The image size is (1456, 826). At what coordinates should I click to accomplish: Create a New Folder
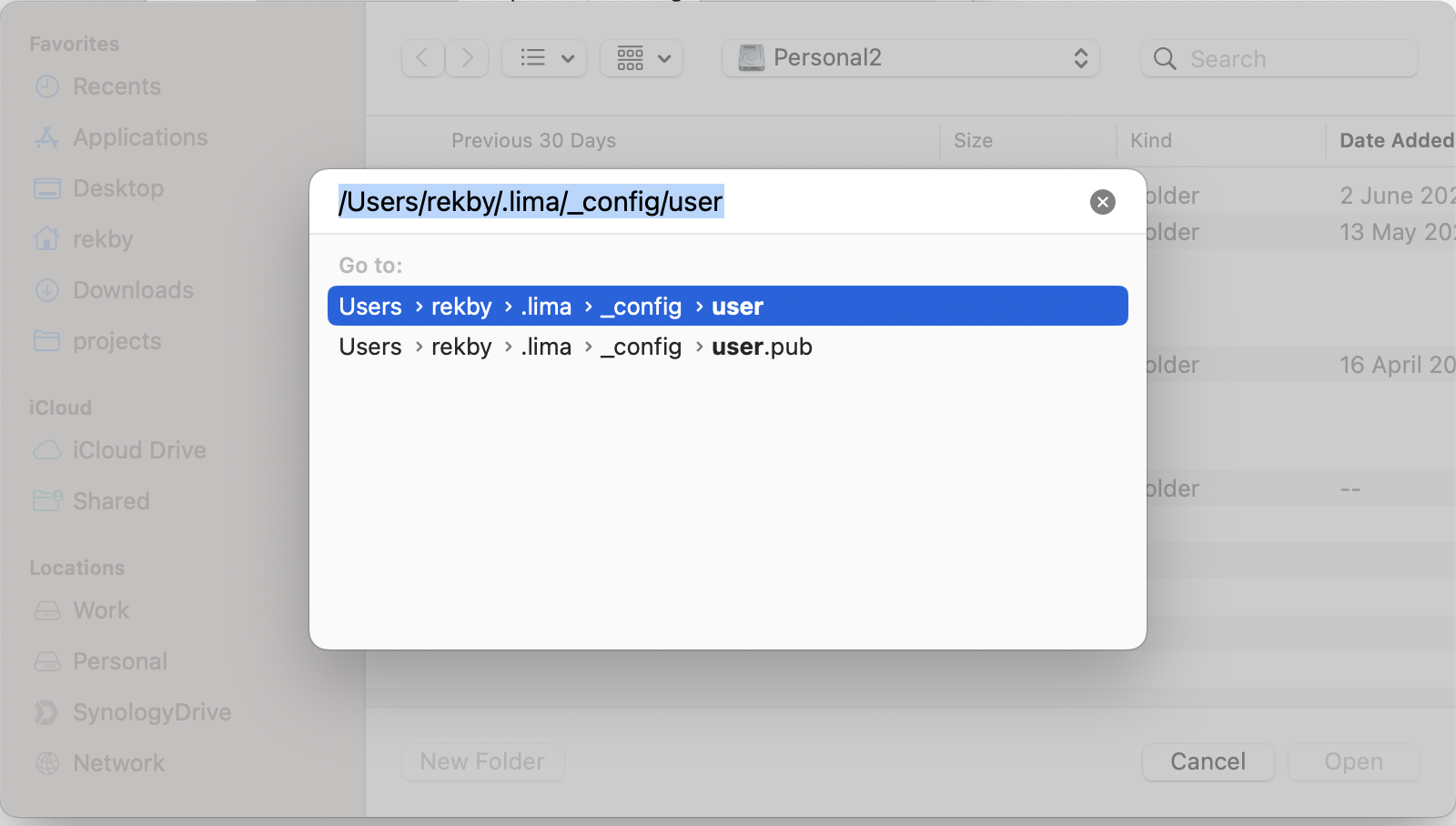tap(482, 761)
